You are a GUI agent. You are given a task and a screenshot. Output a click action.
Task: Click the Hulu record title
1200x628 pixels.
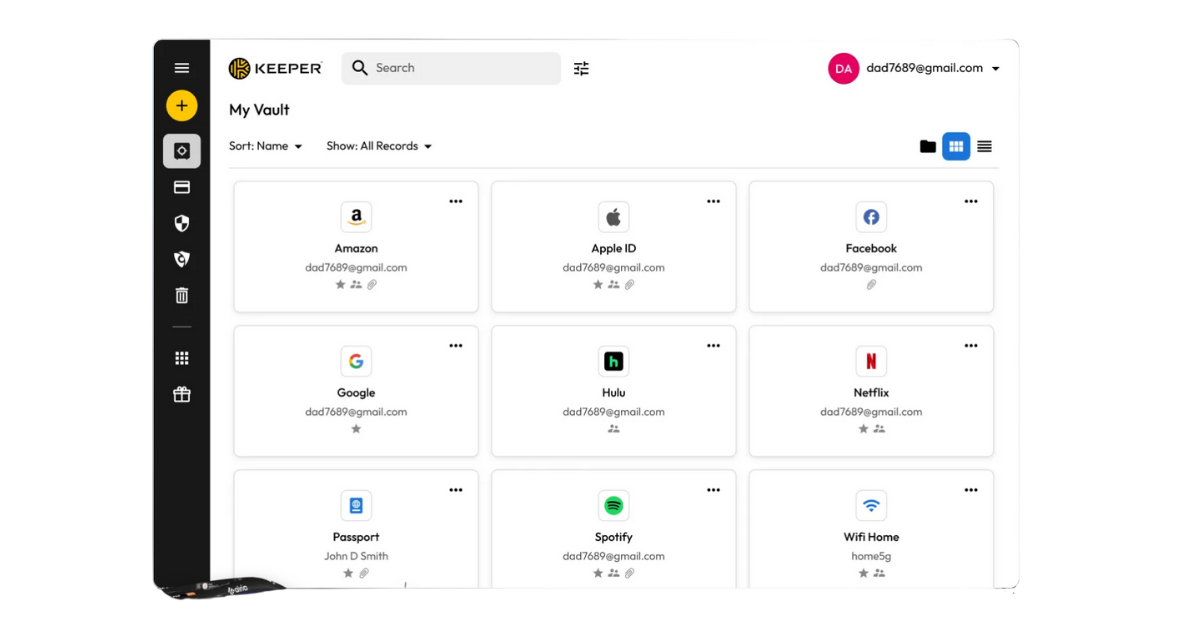[x=614, y=393]
